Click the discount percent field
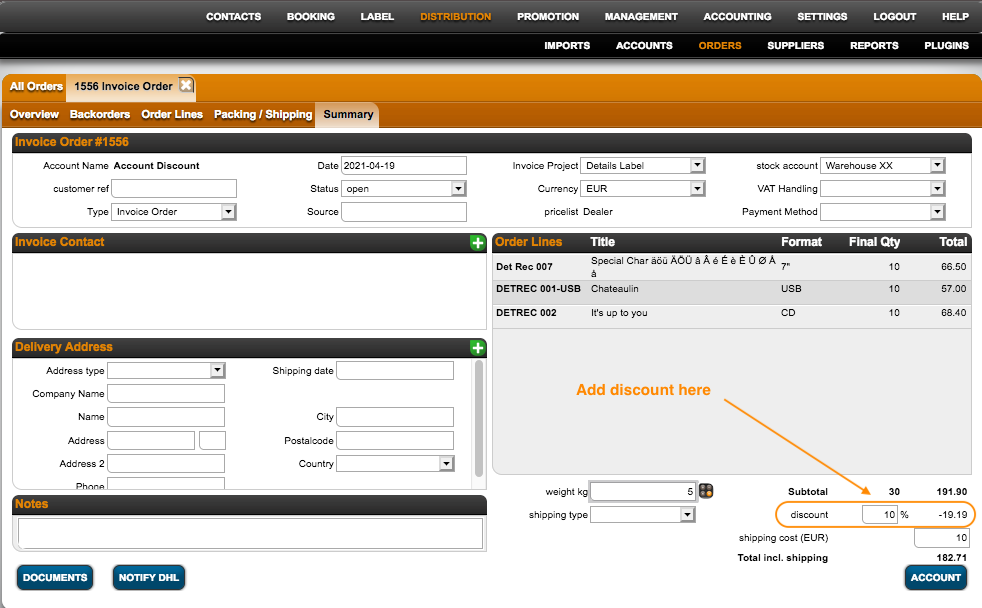Screen dimensions: 982x608 click(x=880, y=514)
